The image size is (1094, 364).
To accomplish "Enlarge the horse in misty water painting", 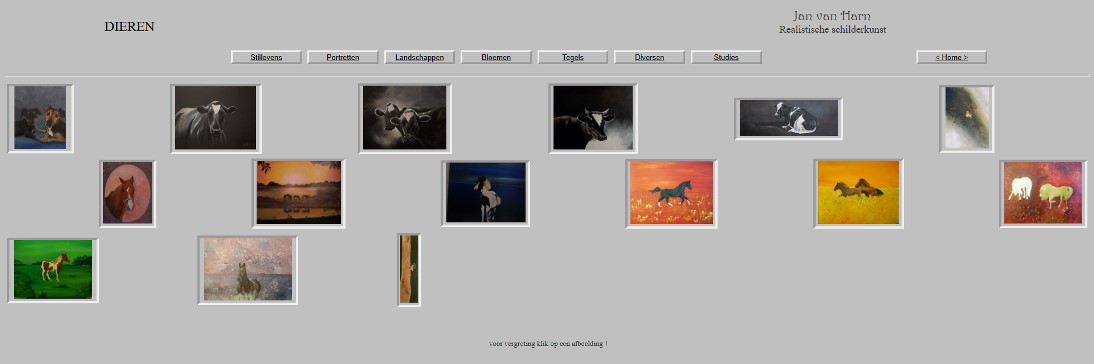I will pos(248,270).
